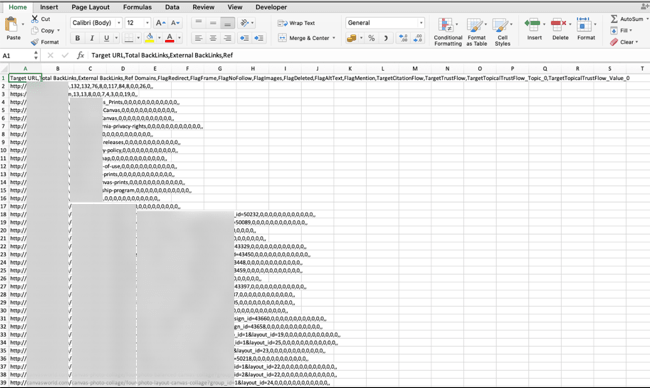This screenshot has height=388, width=650.
Task: Increase font size with the A-up icon
Action: (160, 23)
